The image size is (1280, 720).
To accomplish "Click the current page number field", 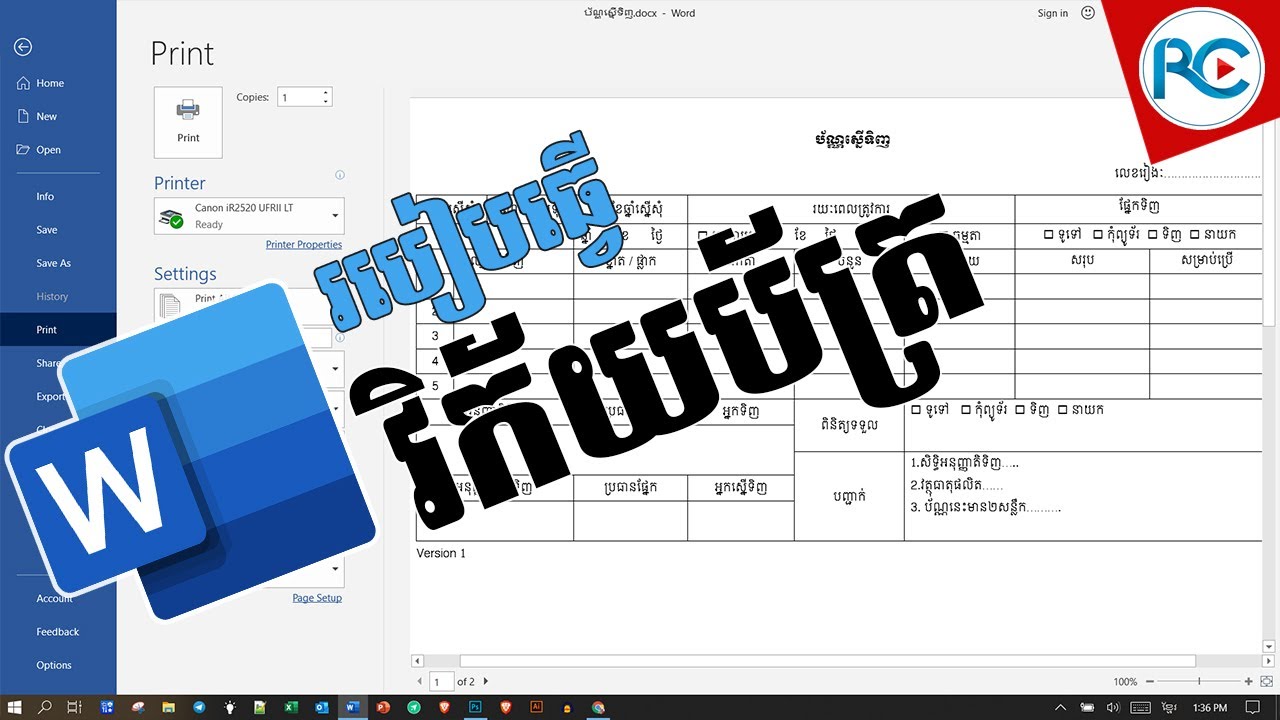I will 440,681.
